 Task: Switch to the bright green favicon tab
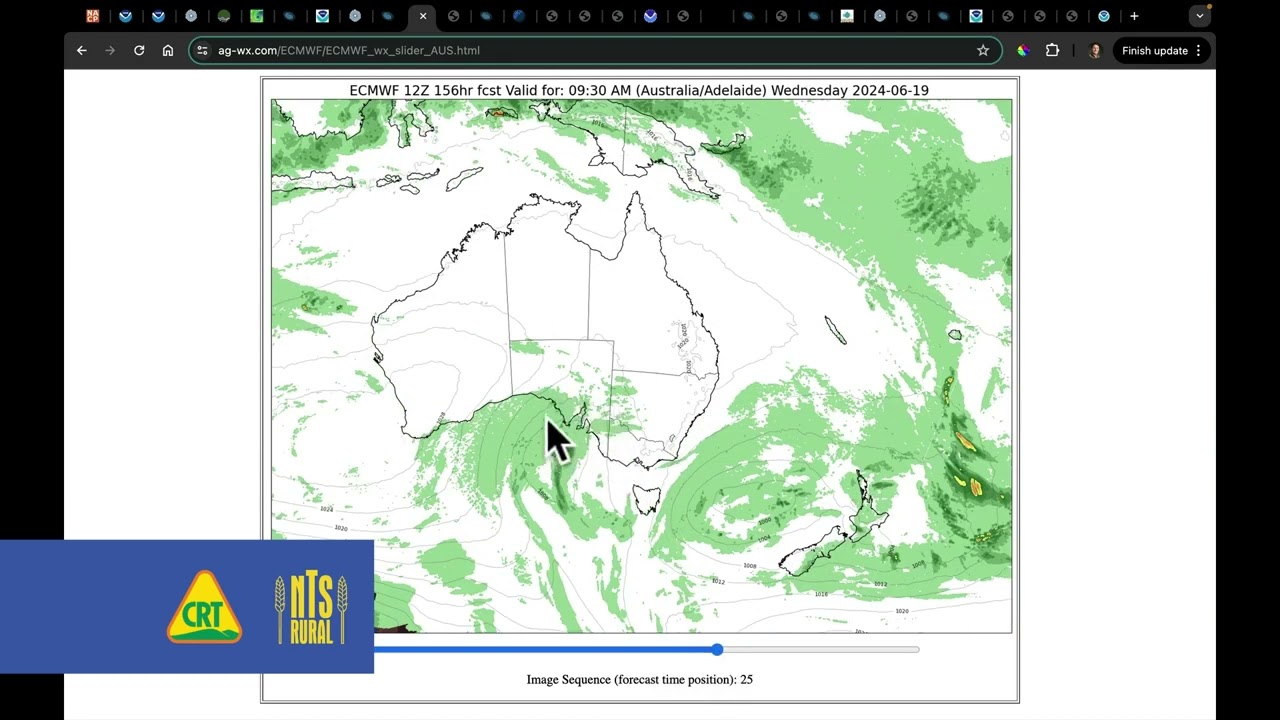pos(257,16)
